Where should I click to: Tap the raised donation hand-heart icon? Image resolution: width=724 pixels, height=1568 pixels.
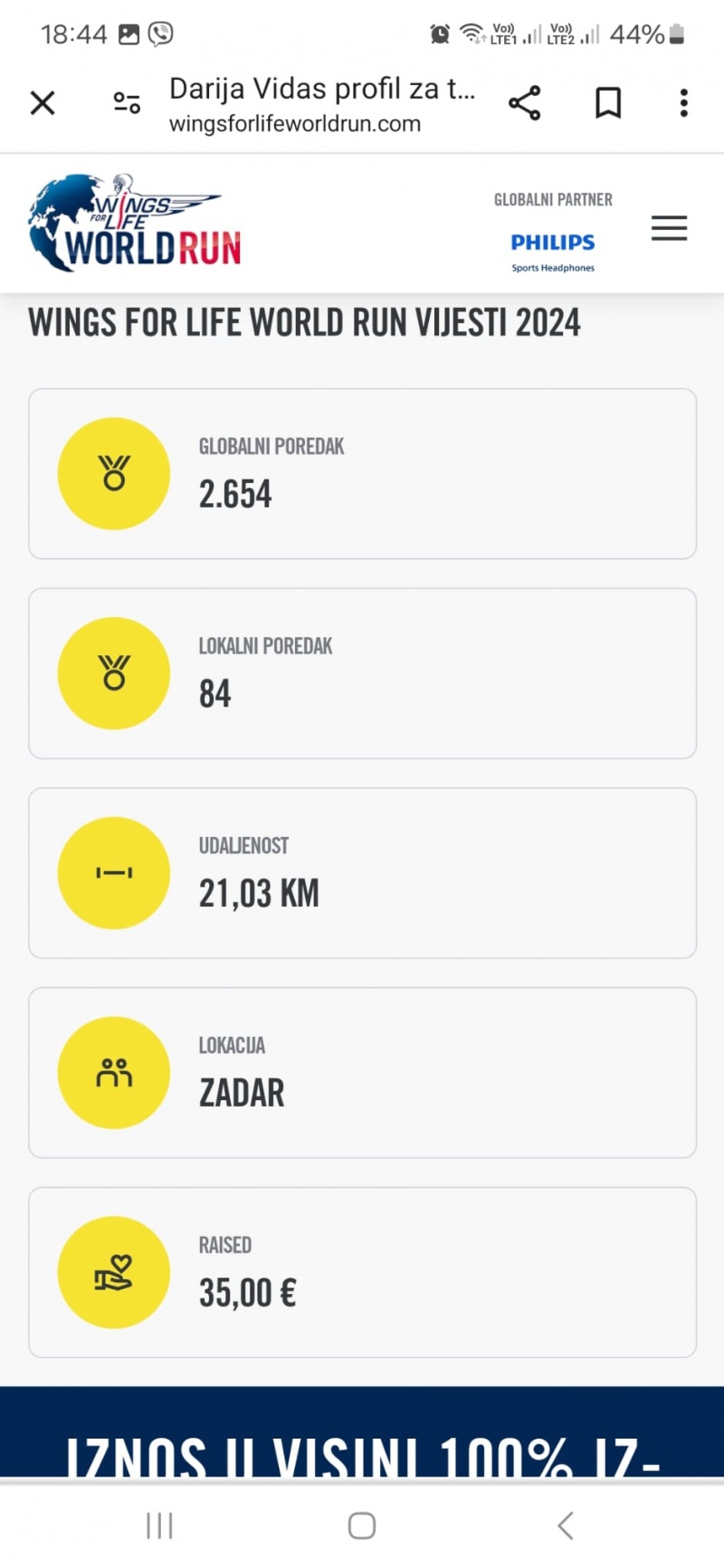[114, 1273]
